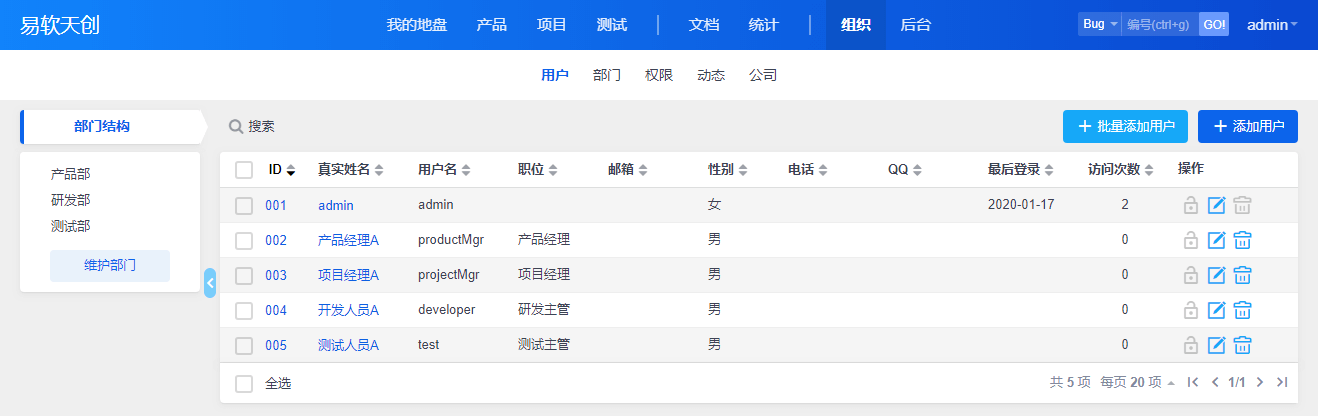This screenshot has height=416, width=1318.
Task: Select 测试部 in department tree
Action: point(70,226)
